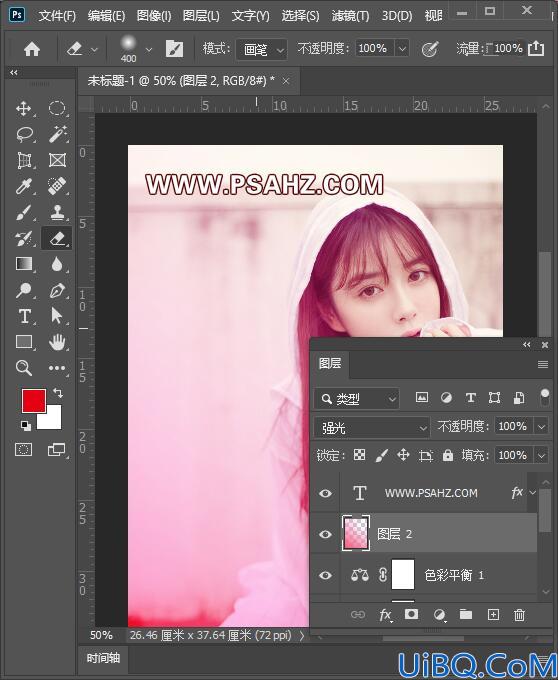Click the red foreground color swatch
Screen dimensions: 558x680
(34, 401)
